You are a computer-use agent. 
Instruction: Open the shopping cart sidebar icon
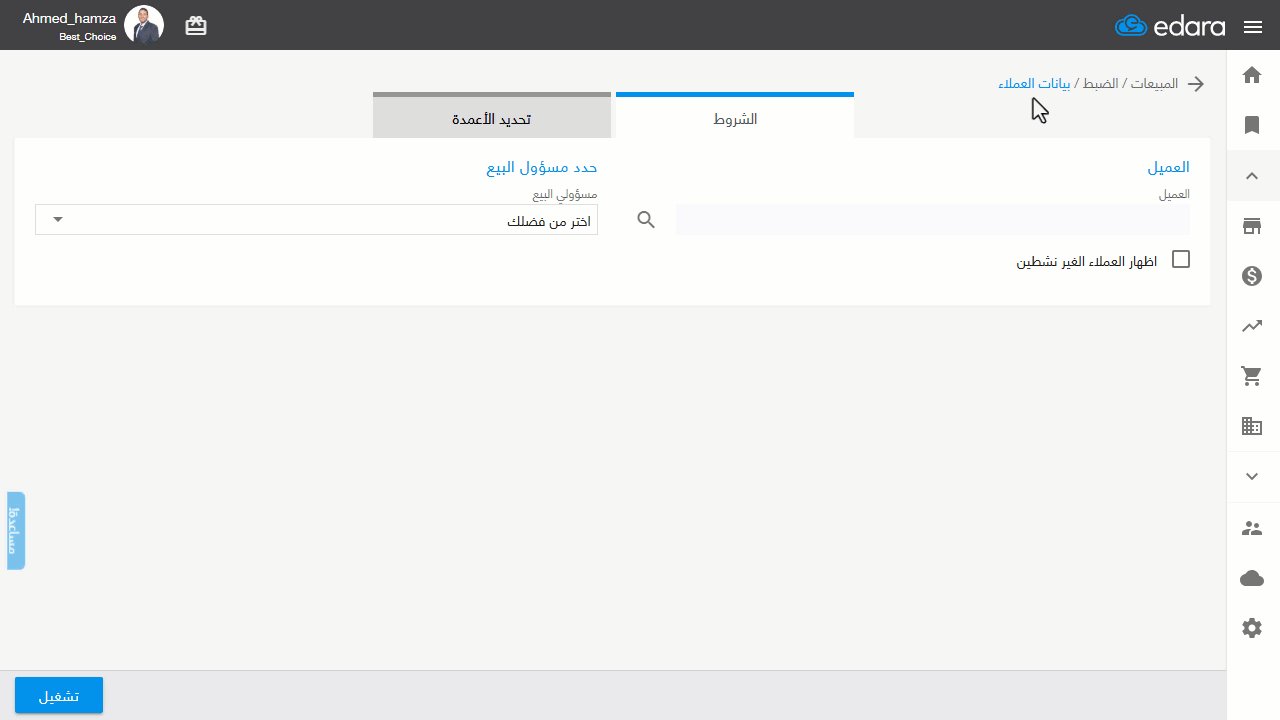tap(1252, 376)
